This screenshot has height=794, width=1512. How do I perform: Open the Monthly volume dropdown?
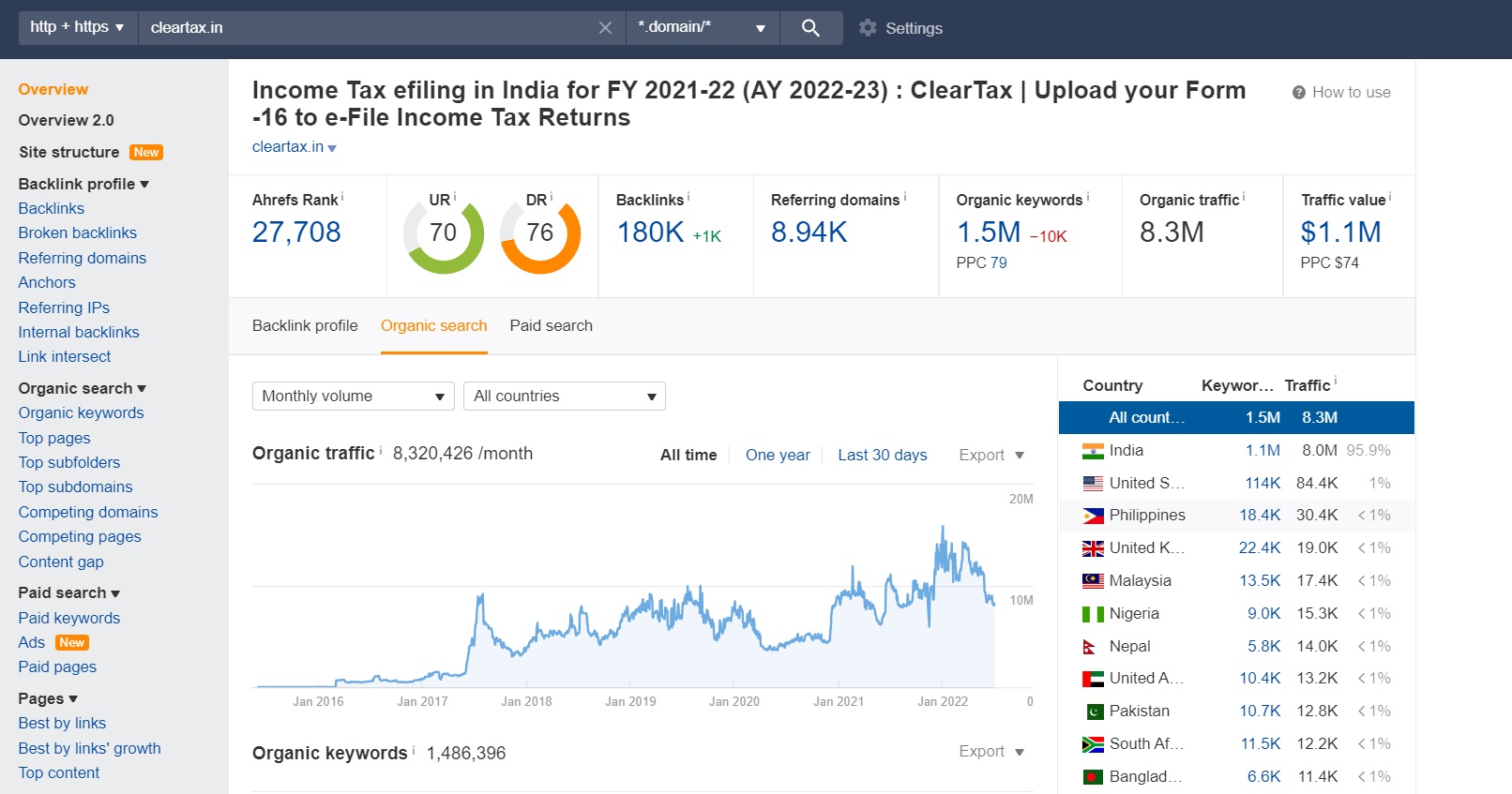[x=354, y=396]
